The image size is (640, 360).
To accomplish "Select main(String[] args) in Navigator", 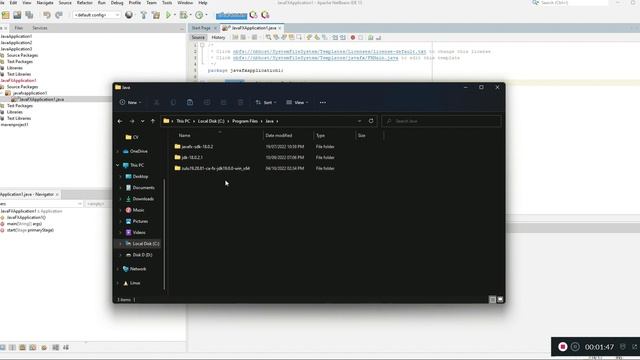I will (x=24, y=224).
